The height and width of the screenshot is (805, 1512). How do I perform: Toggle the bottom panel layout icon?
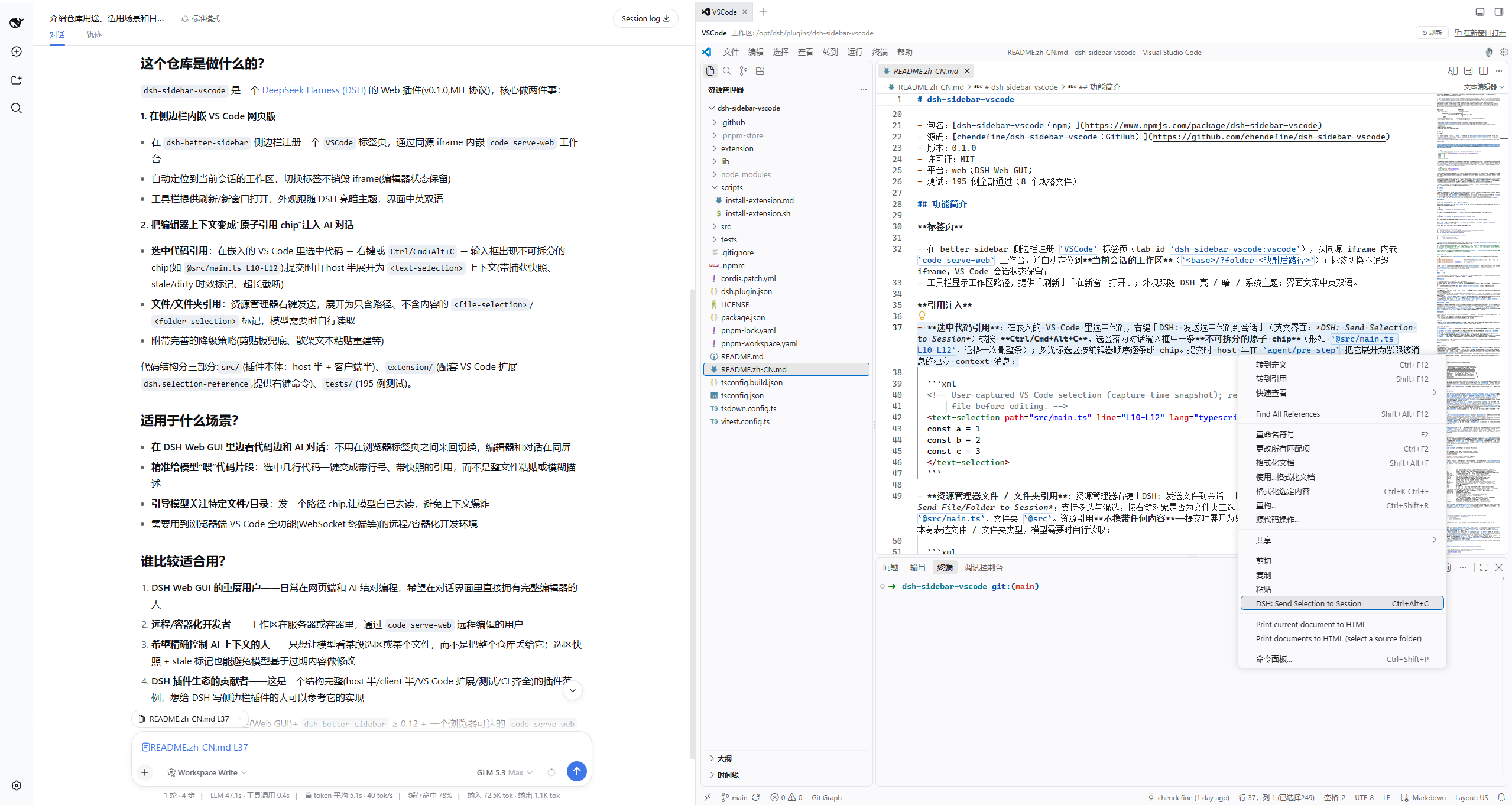(1480, 12)
